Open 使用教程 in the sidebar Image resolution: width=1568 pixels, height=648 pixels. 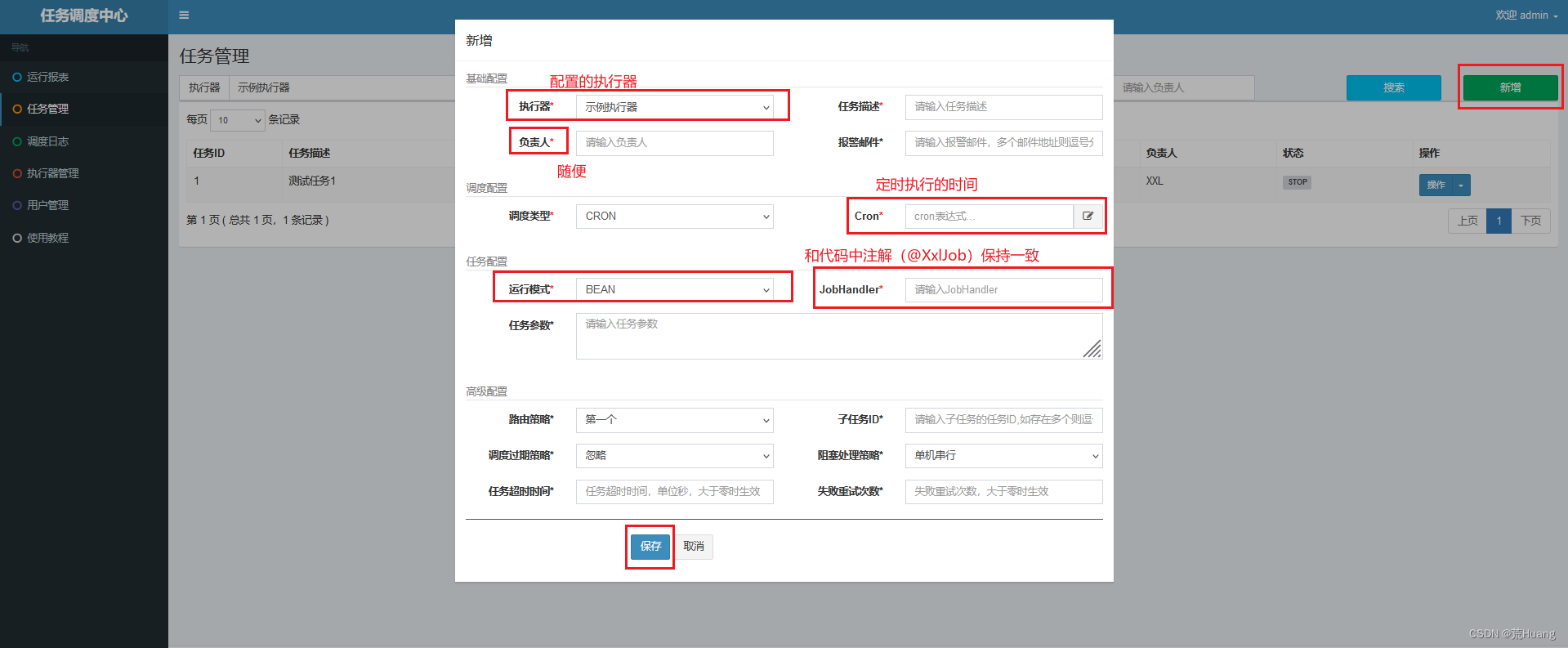point(84,238)
